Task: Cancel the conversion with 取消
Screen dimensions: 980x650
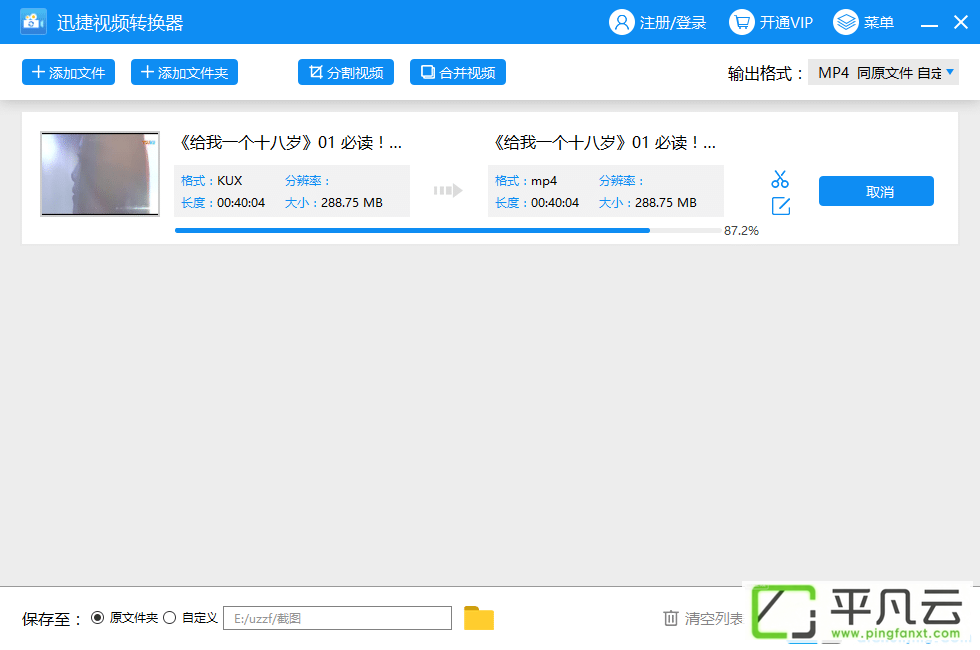Action: pyautogui.click(x=876, y=191)
